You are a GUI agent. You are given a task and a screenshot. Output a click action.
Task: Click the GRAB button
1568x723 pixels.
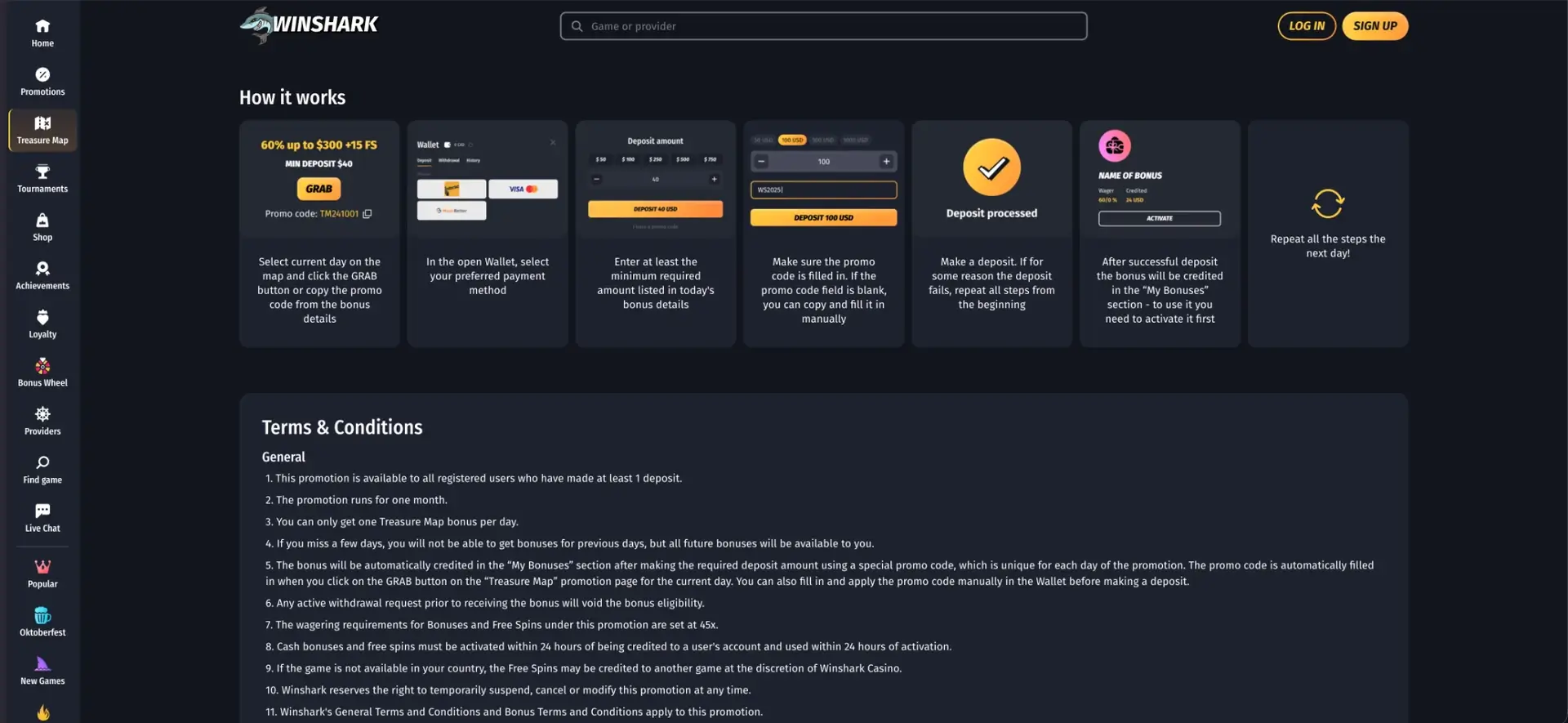point(318,189)
